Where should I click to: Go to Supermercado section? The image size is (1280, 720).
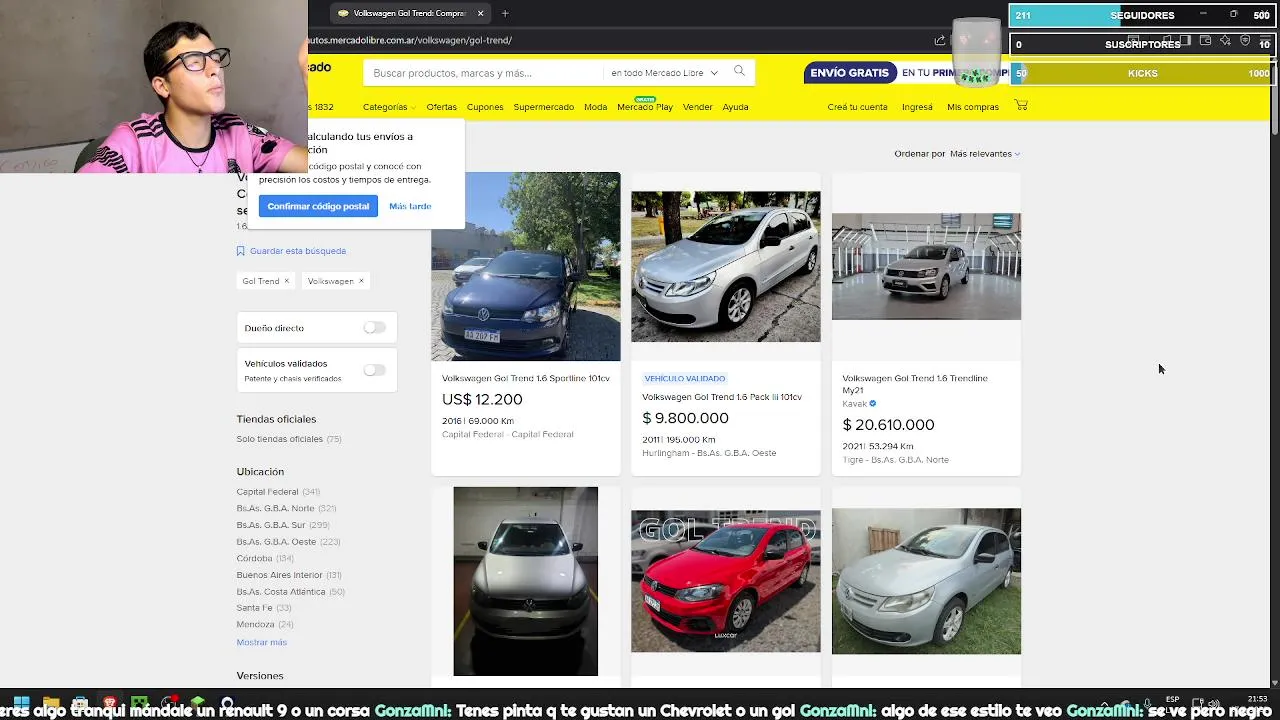[x=543, y=107]
